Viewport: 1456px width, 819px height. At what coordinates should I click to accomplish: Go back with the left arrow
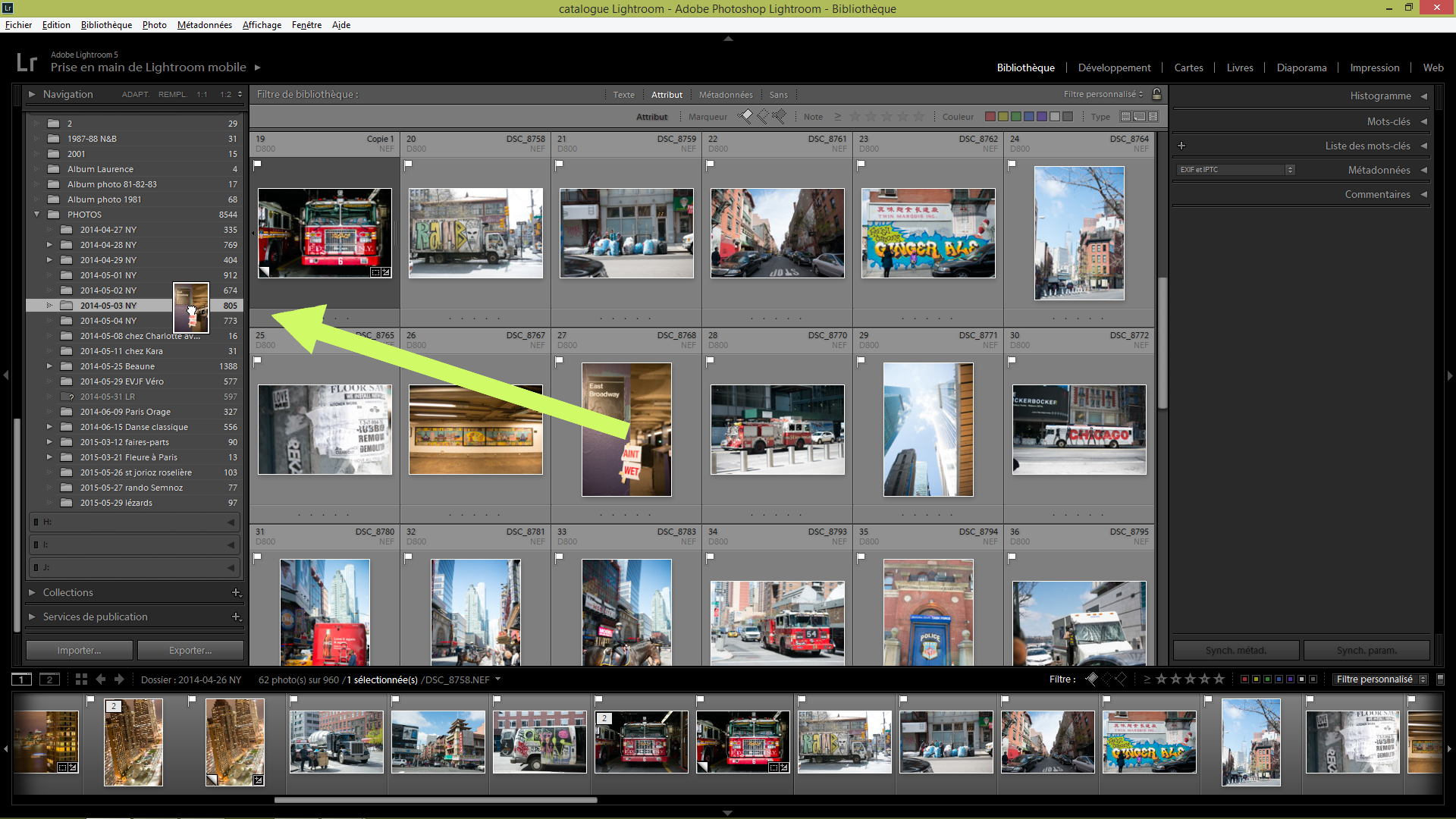101,679
